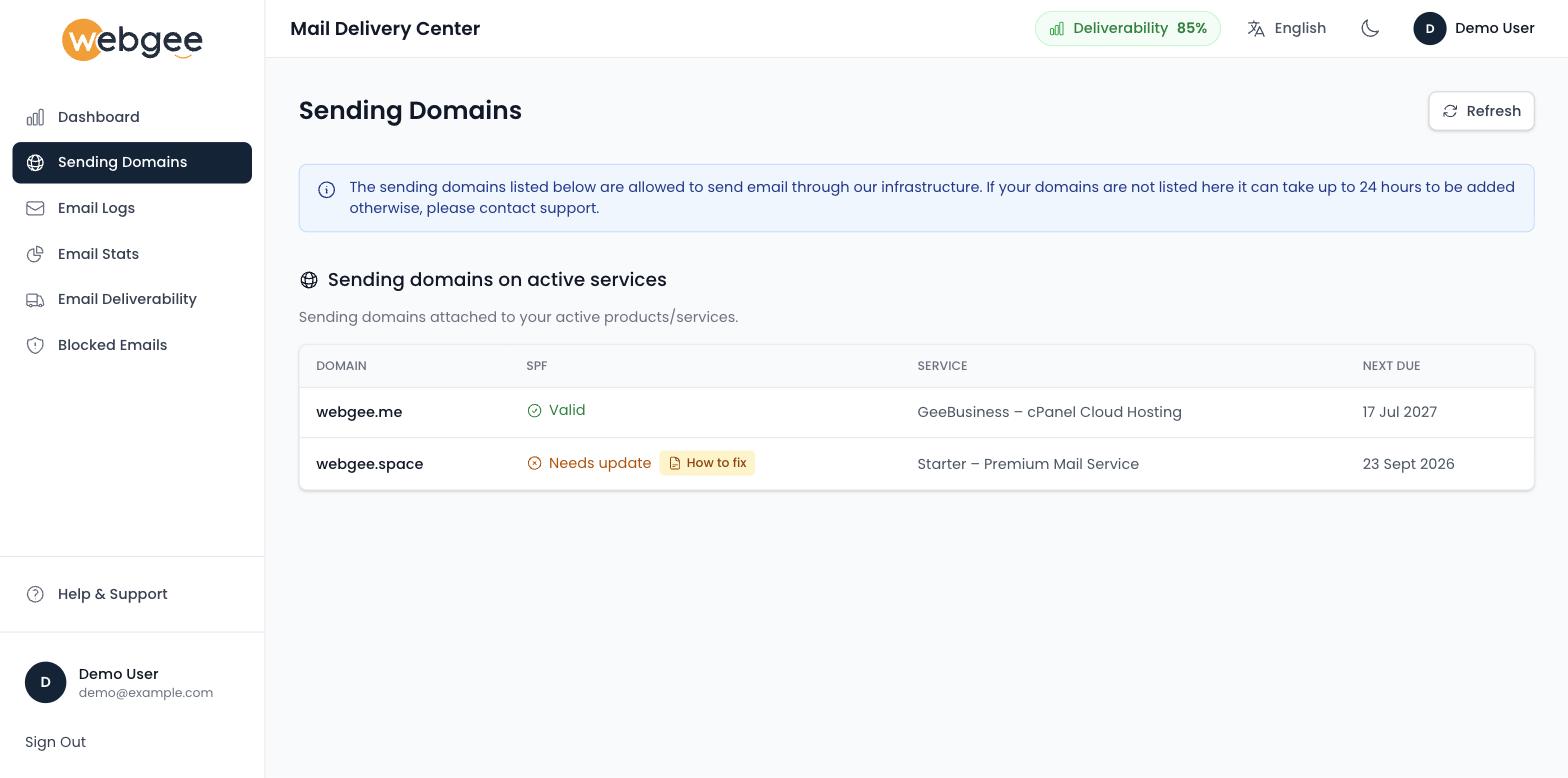The height and width of the screenshot is (778, 1568).
Task: Click the Demo User avatar in sidebar footer
Action: tap(45, 682)
